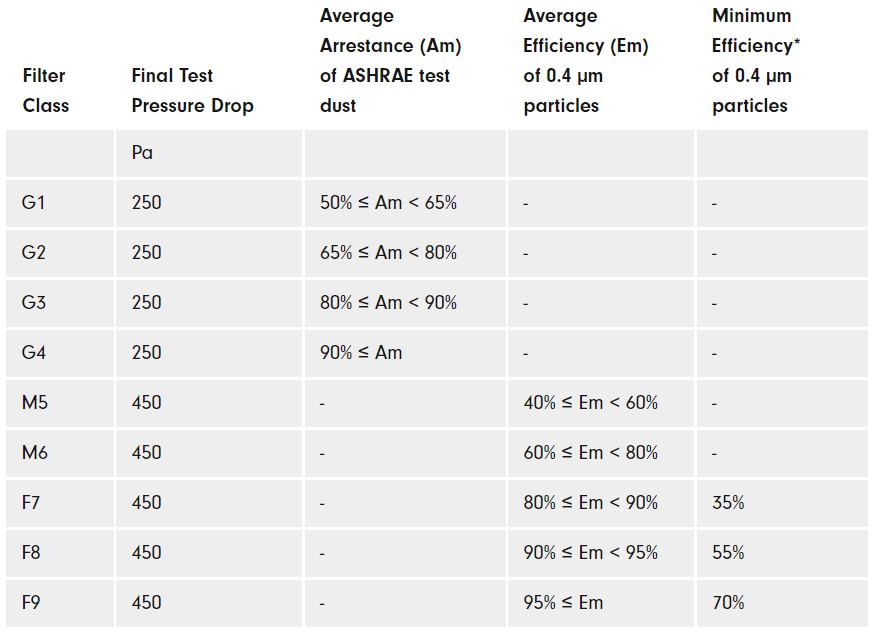The width and height of the screenshot is (878, 635).
Task: Click the Filter Class column header
Action: [x=46, y=90]
